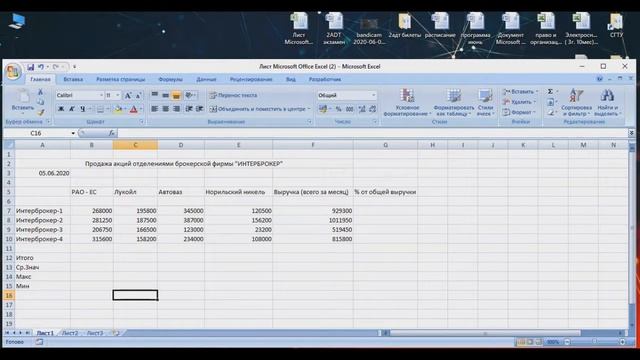Decrease font size with small A
The height and width of the screenshot is (360, 640).
point(138,96)
